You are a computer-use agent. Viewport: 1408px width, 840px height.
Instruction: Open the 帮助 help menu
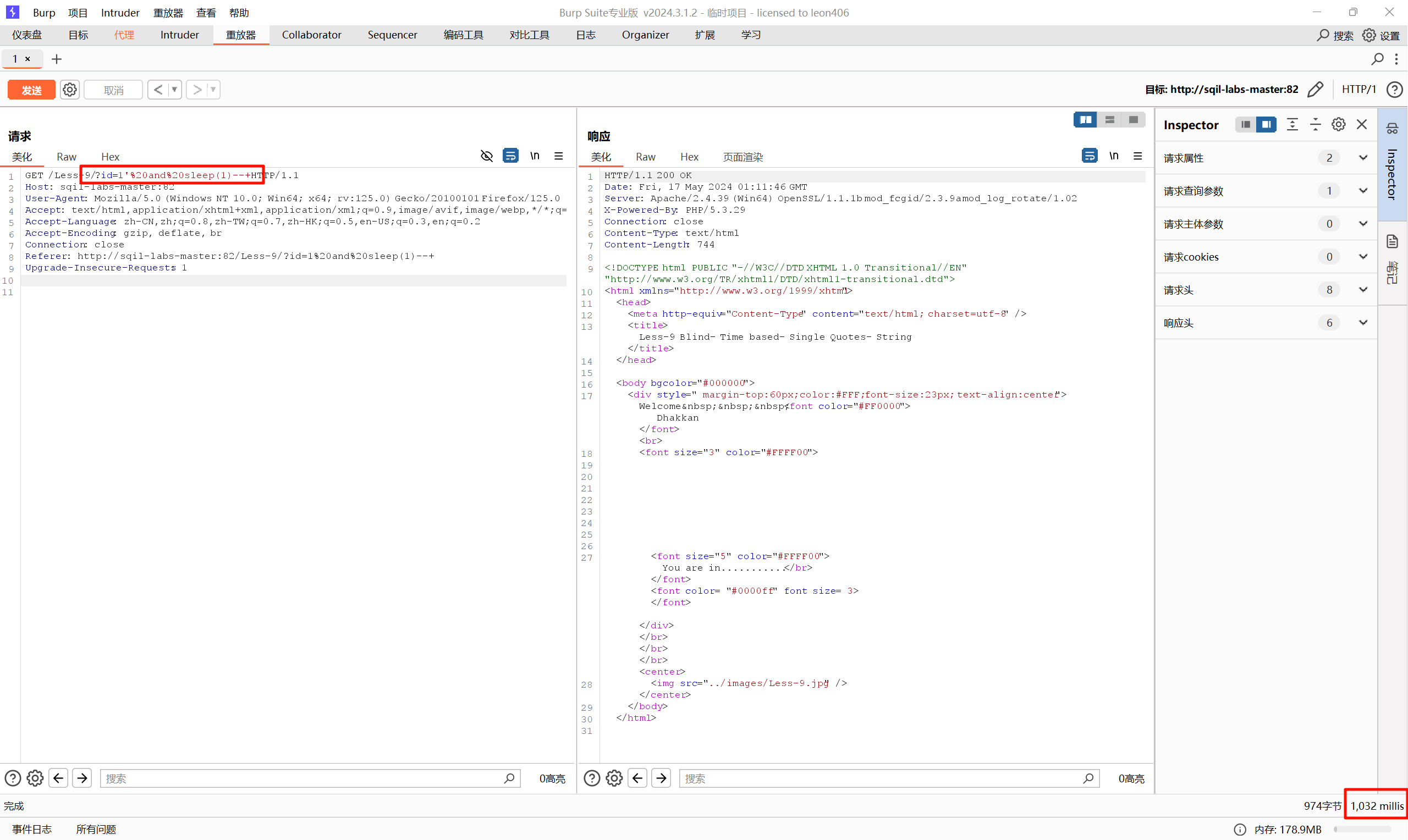[x=239, y=13]
